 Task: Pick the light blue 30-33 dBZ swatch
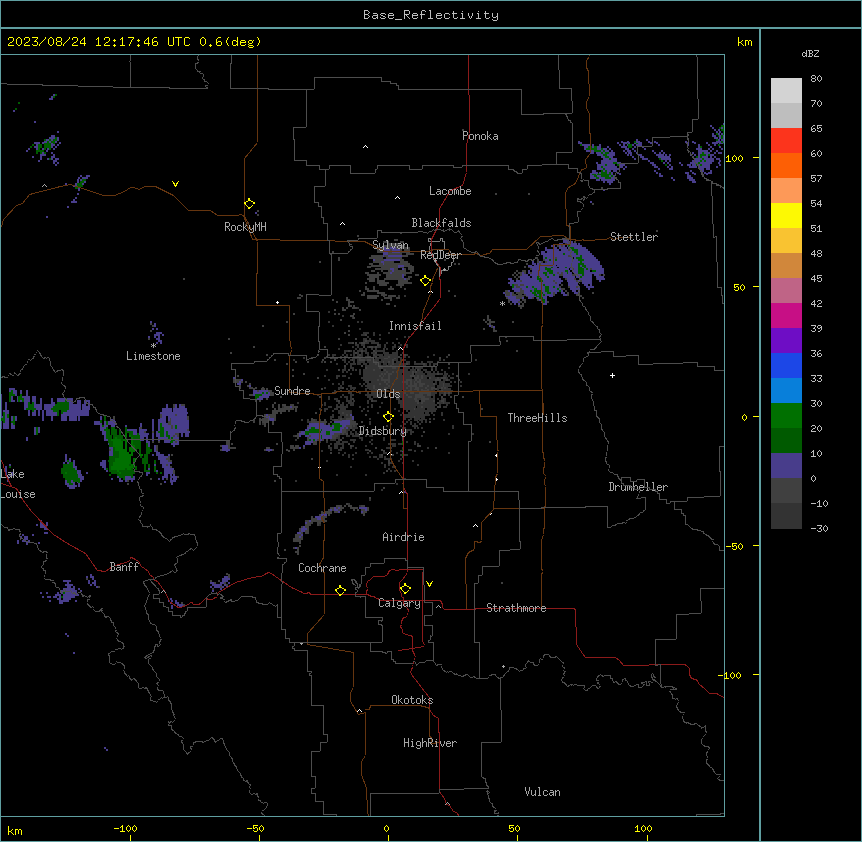[786, 391]
